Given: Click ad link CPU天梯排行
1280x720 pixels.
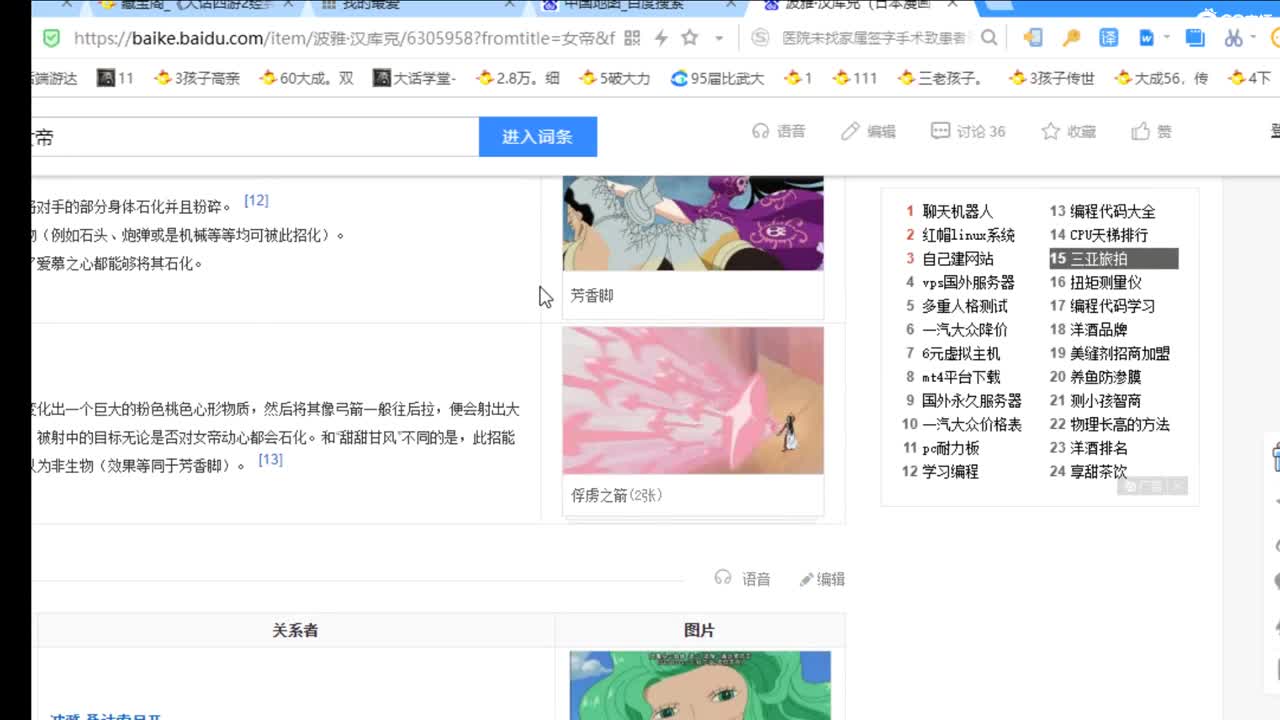Looking at the screenshot, I should click(x=1109, y=235).
